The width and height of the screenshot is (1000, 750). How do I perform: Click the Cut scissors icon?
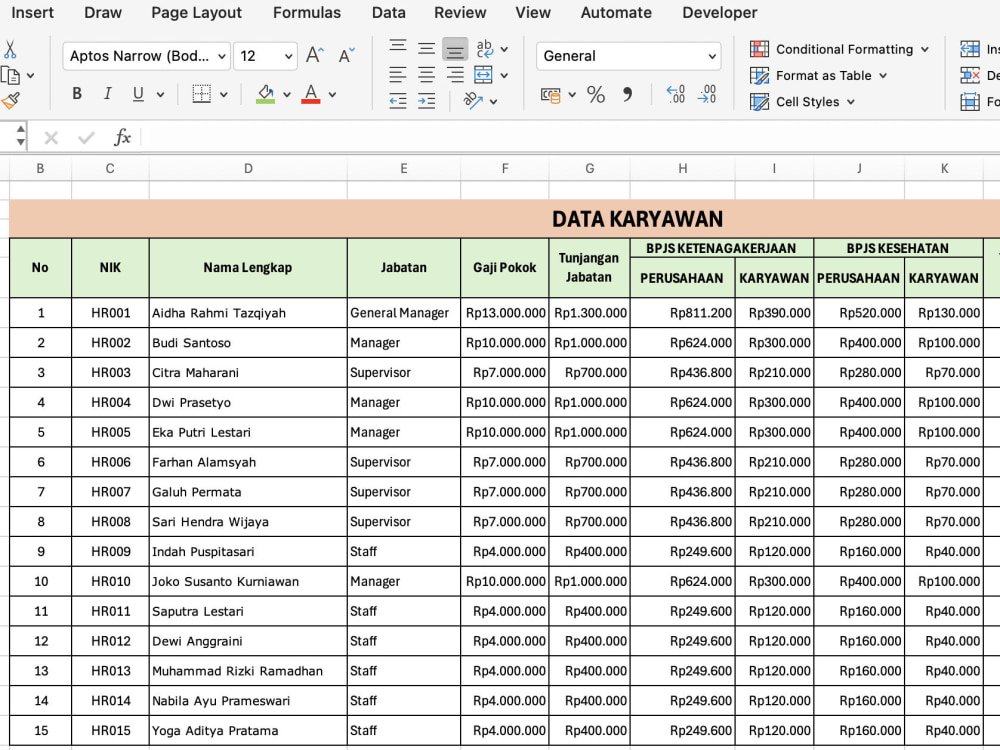(x=10, y=49)
